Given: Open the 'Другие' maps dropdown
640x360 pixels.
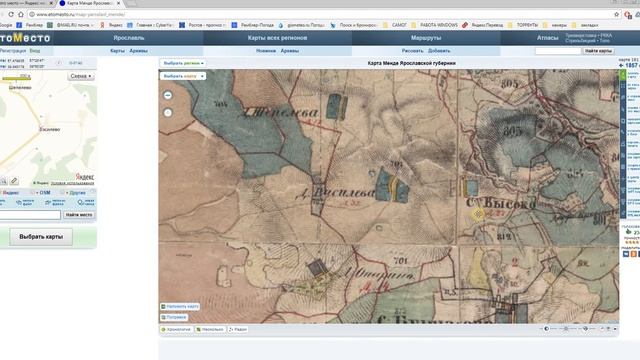Looking at the screenshot, I should [77, 193].
